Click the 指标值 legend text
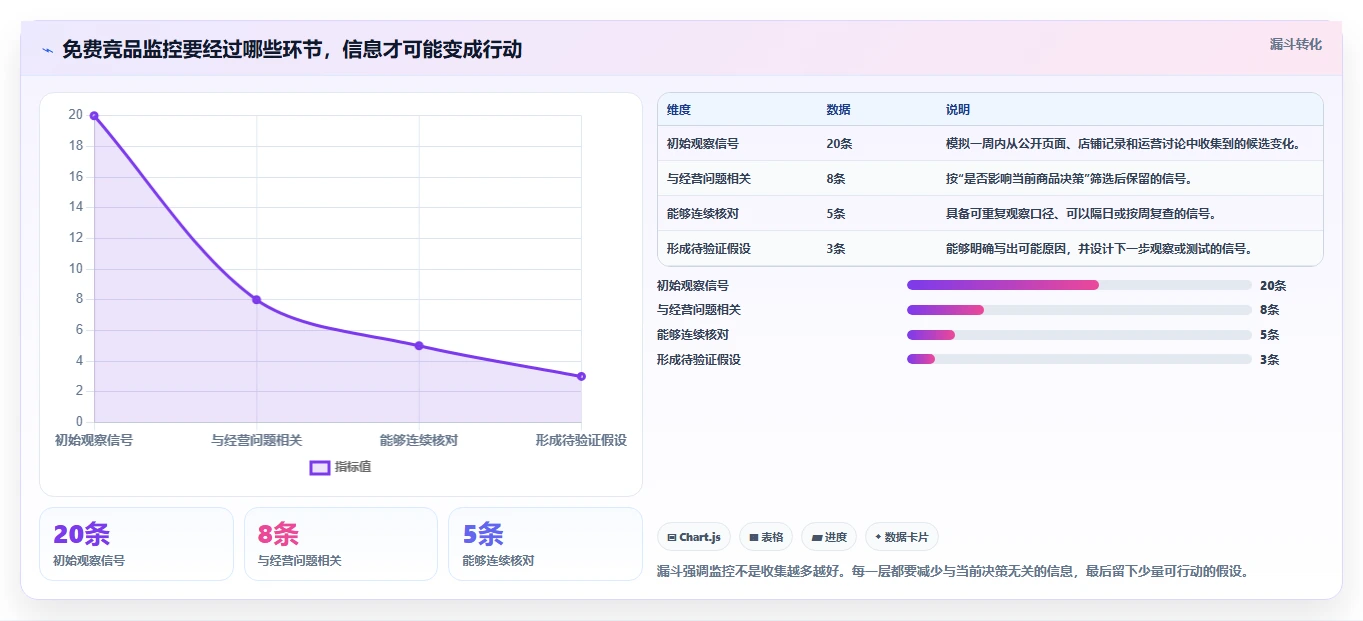Viewport: 1363px width, 621px height. [353, 467]
